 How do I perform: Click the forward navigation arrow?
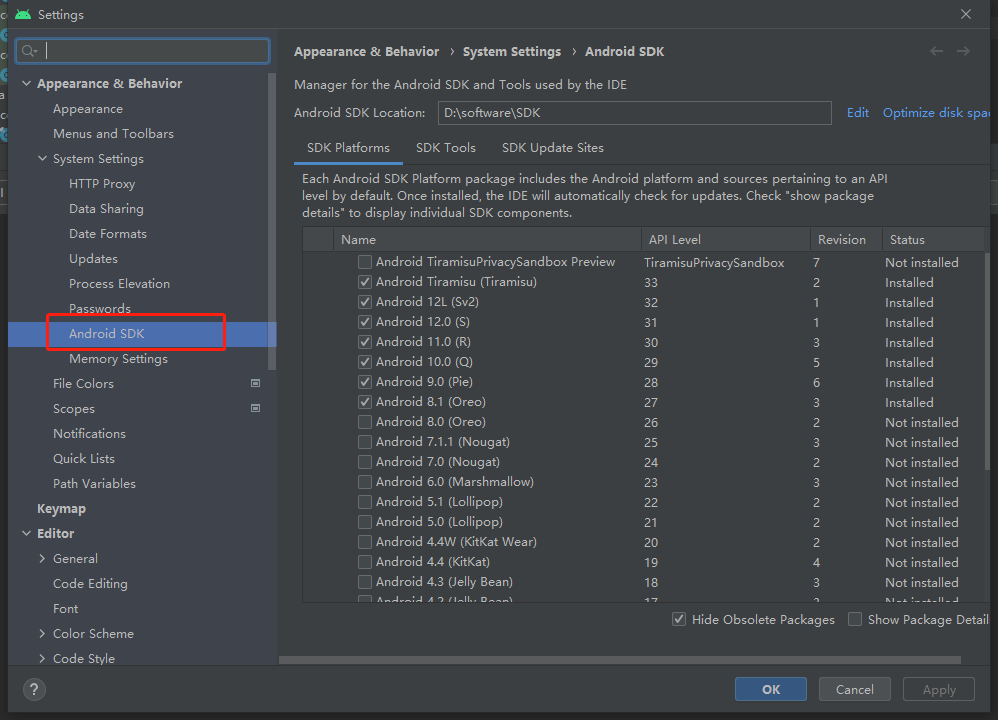[x=963, y=51]
